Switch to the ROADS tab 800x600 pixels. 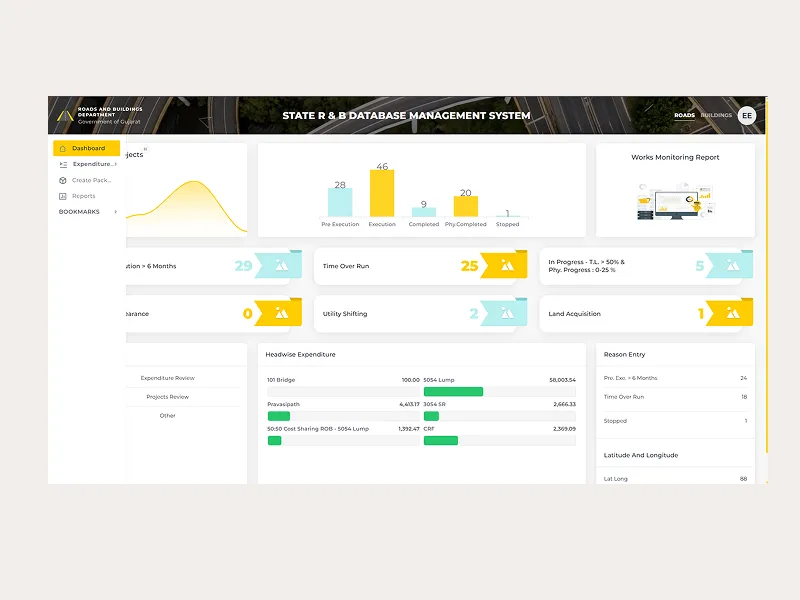coord(684,116)
